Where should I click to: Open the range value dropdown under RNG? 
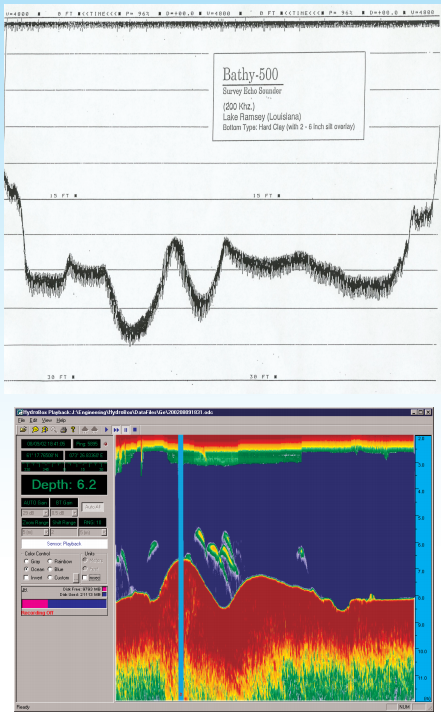pos(104,532)
